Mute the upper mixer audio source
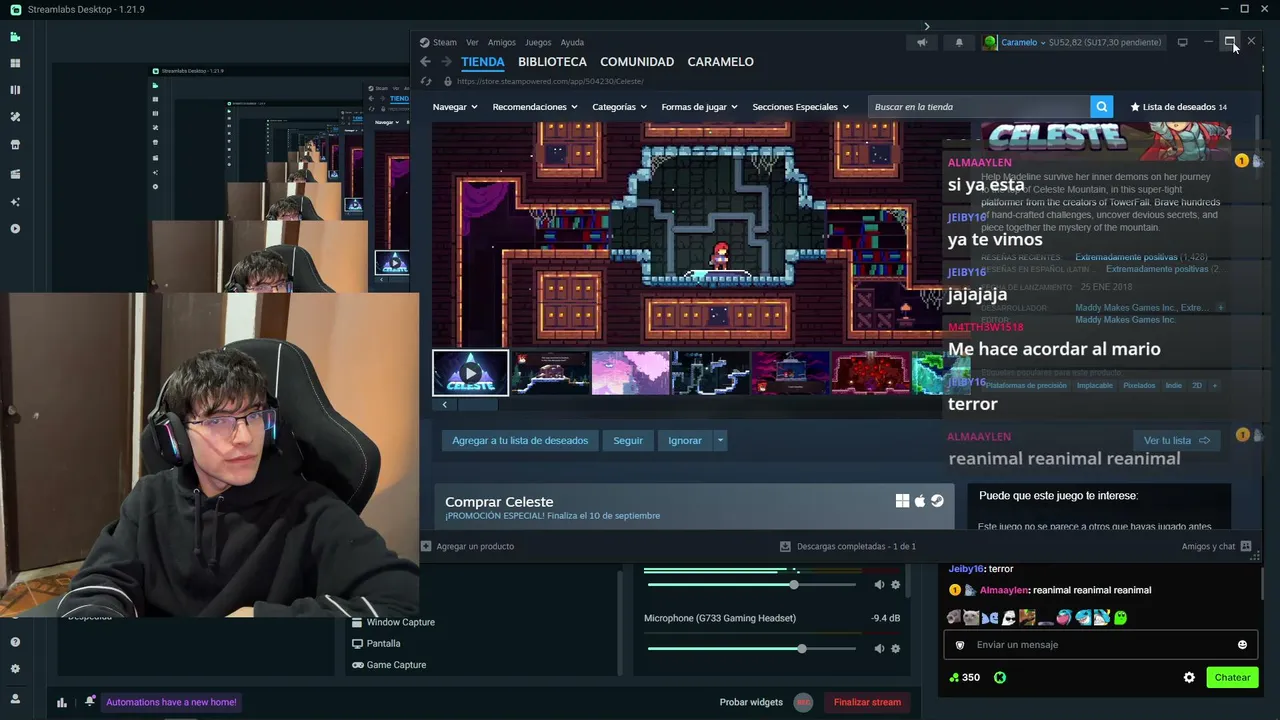Image resolution: width=1280 pixels, height=720 pixels. tap(879, 584)
